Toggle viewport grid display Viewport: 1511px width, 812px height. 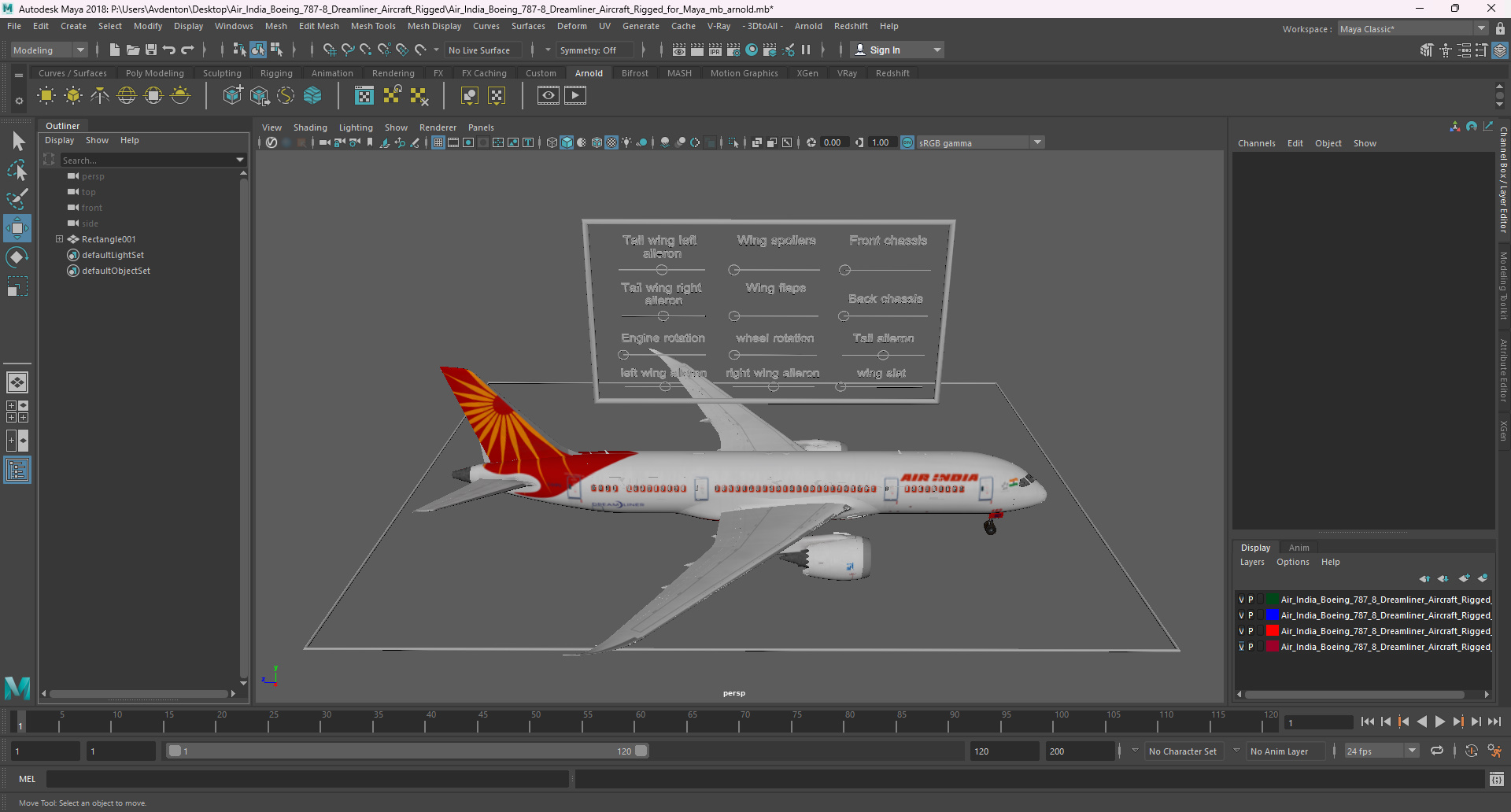pos(438,142)
